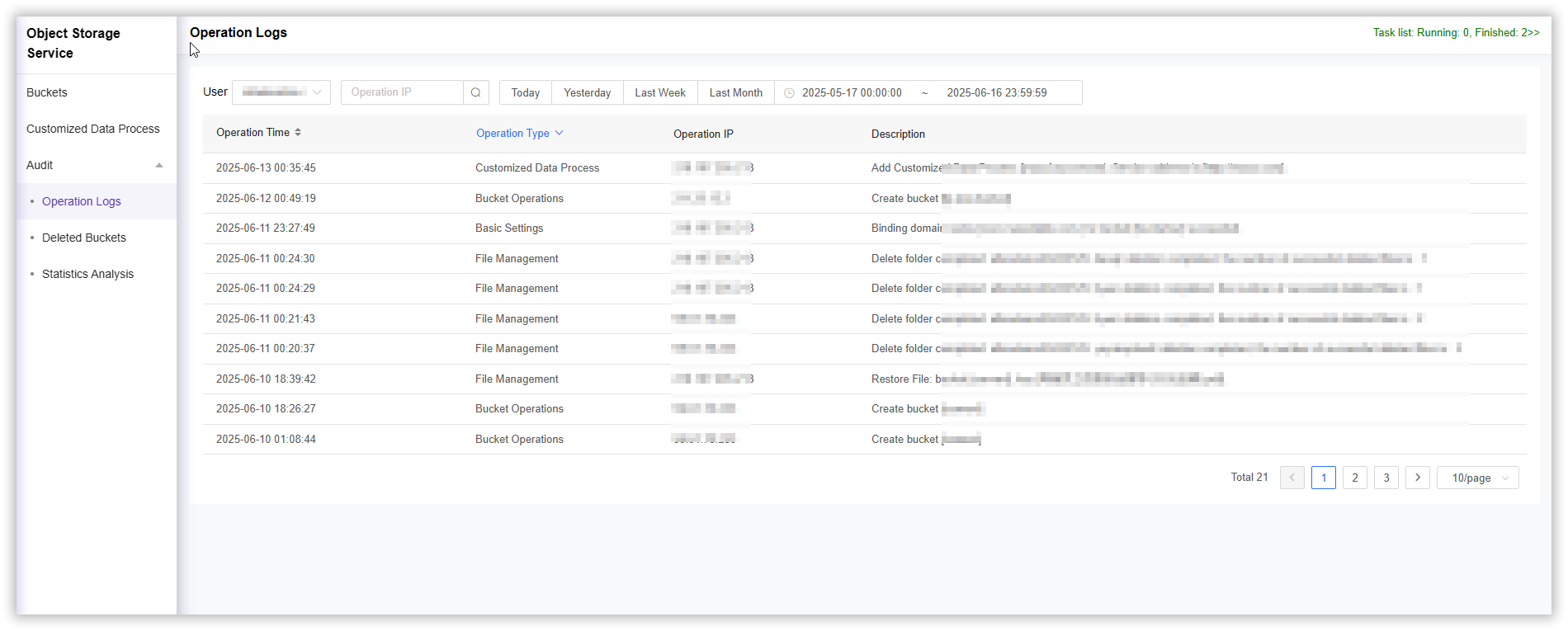The width and height of the screenshot is (1568, 631).
Task: Filter logs by Last Month
Action: [x=735, y=92]
